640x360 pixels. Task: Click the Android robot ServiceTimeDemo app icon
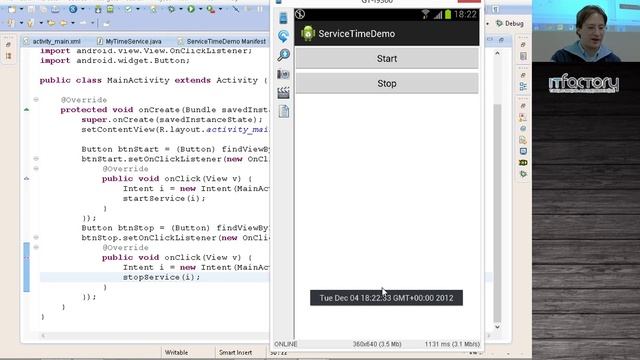pyautogui.click(x=308, y=33)
